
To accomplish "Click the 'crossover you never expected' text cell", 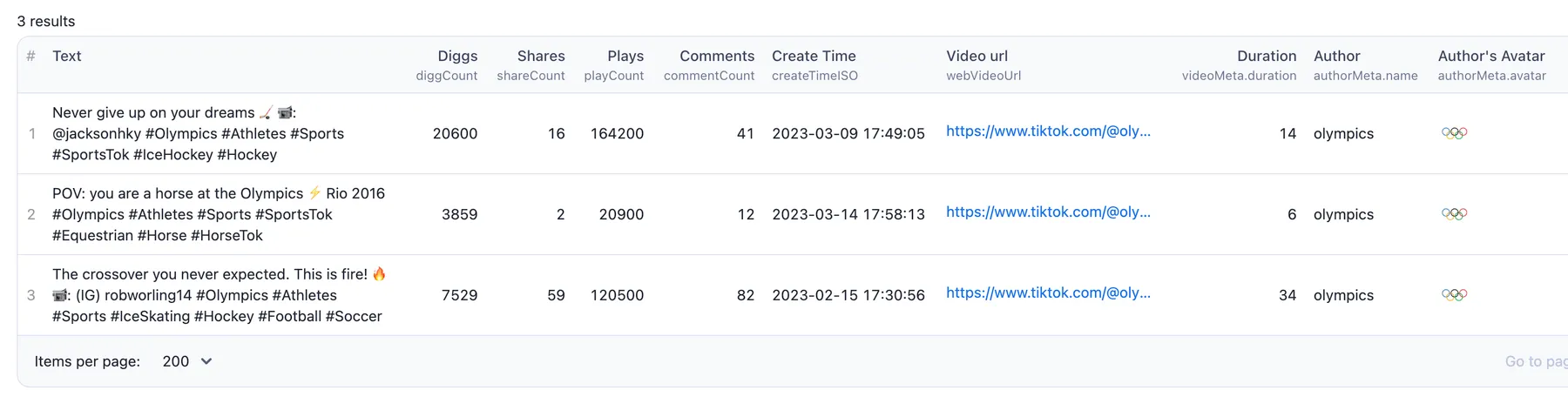I will (x=218, y=295).
